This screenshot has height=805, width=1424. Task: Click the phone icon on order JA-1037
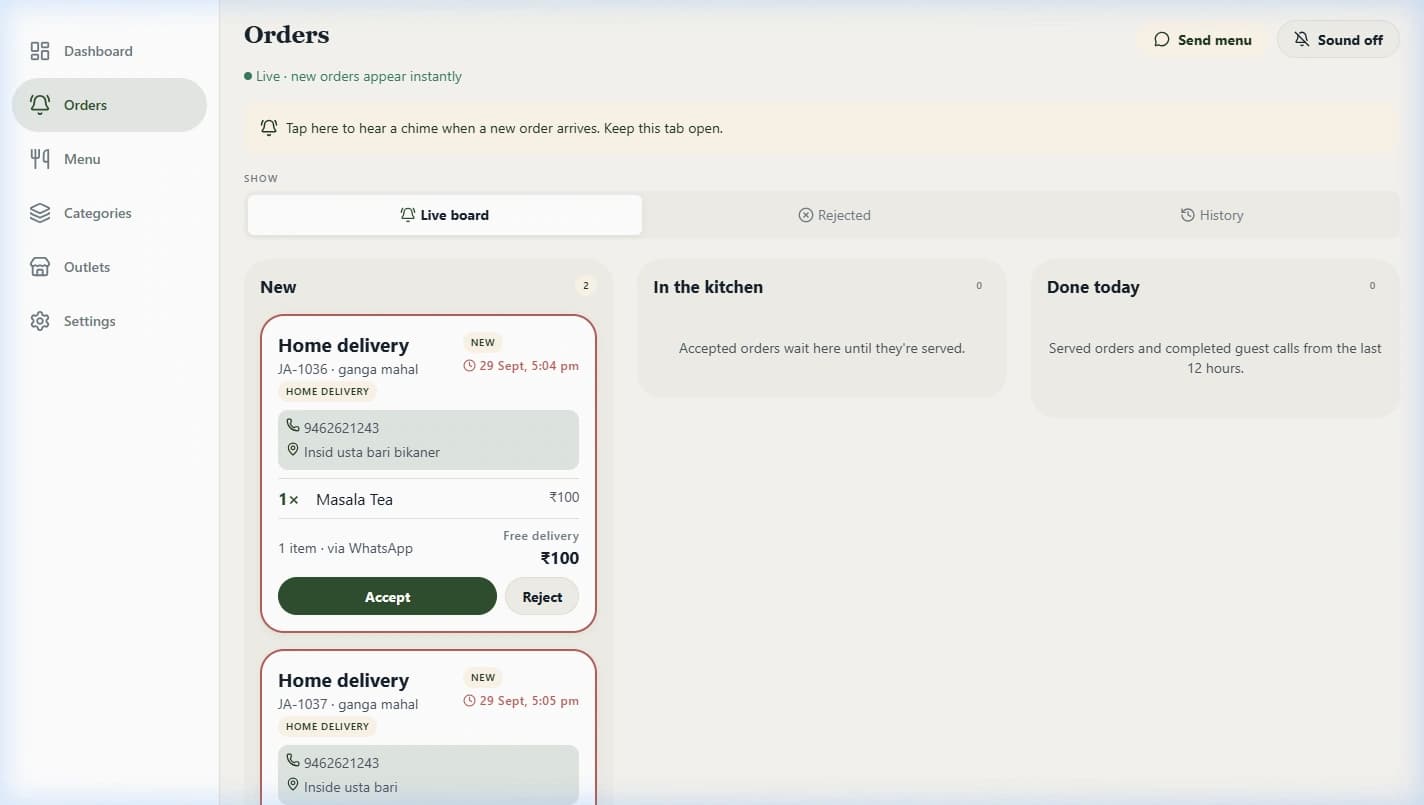pos(293,761)
